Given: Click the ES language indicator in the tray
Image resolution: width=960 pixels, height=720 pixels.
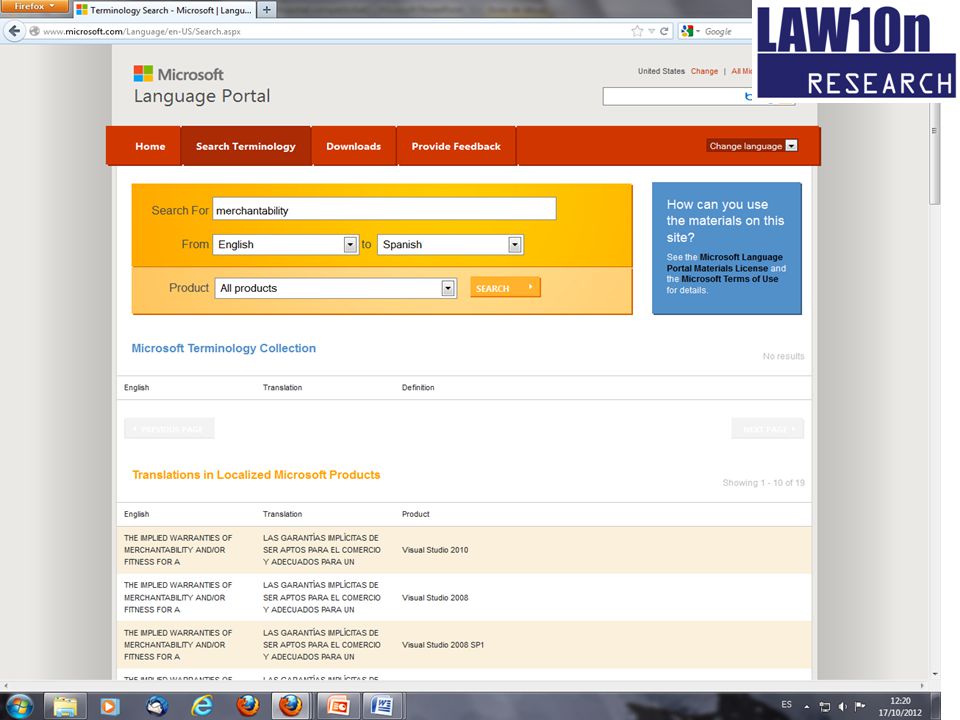Looking at the screenshot, I should point(787,705).
